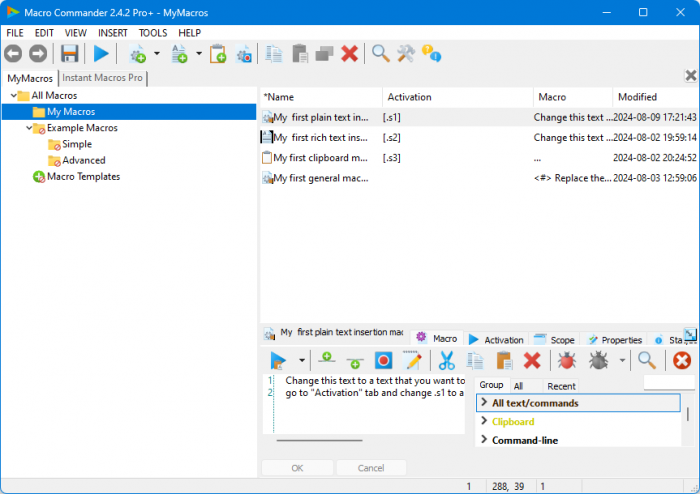Click the horizontal scrollbar under the macro text
Image resolution: width=700 pixels, height=494 pixels.
tap(319, 440)
